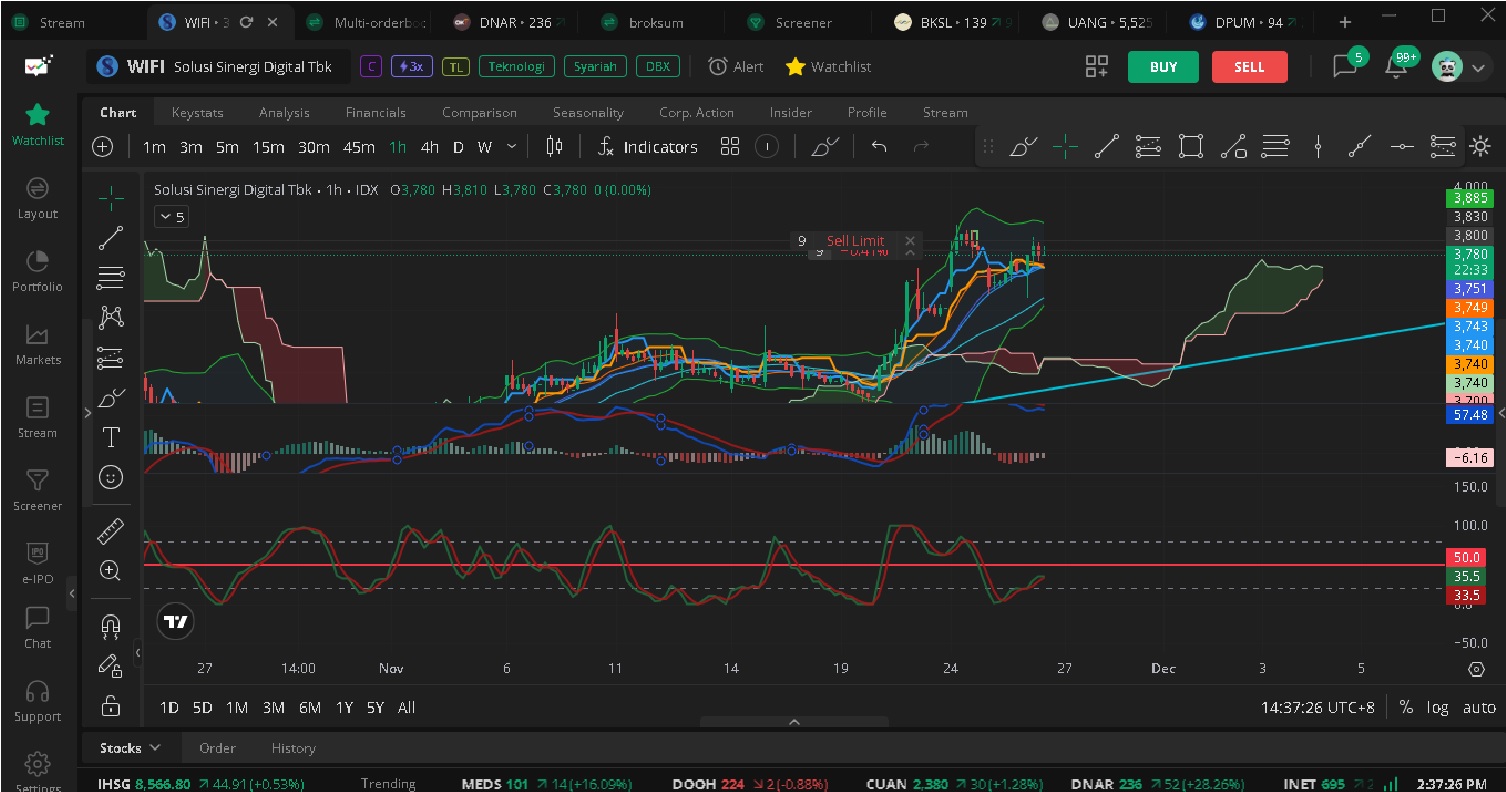
Task: Activate the magnet snap mode
Action: (x=111, y=626)
